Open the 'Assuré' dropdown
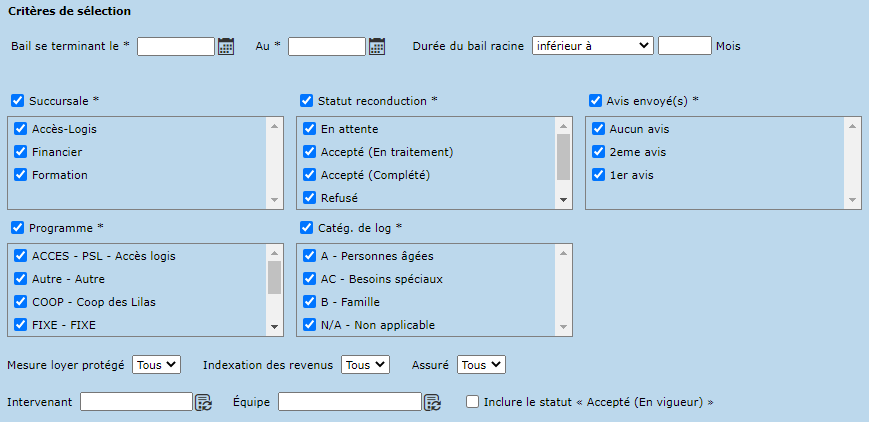This screenshot has height=422, width=869. [x=481, y=365]
